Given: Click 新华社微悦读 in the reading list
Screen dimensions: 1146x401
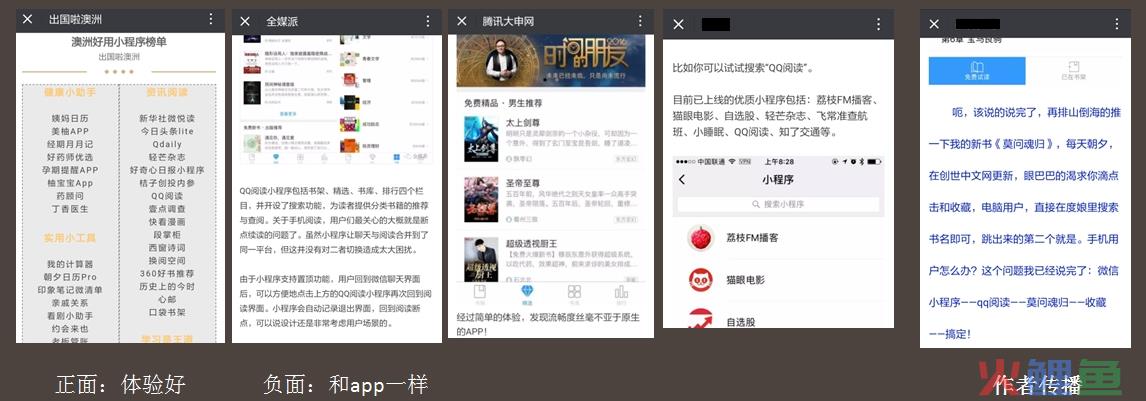Looking at the screenshot, I should [x=167, y=118].
